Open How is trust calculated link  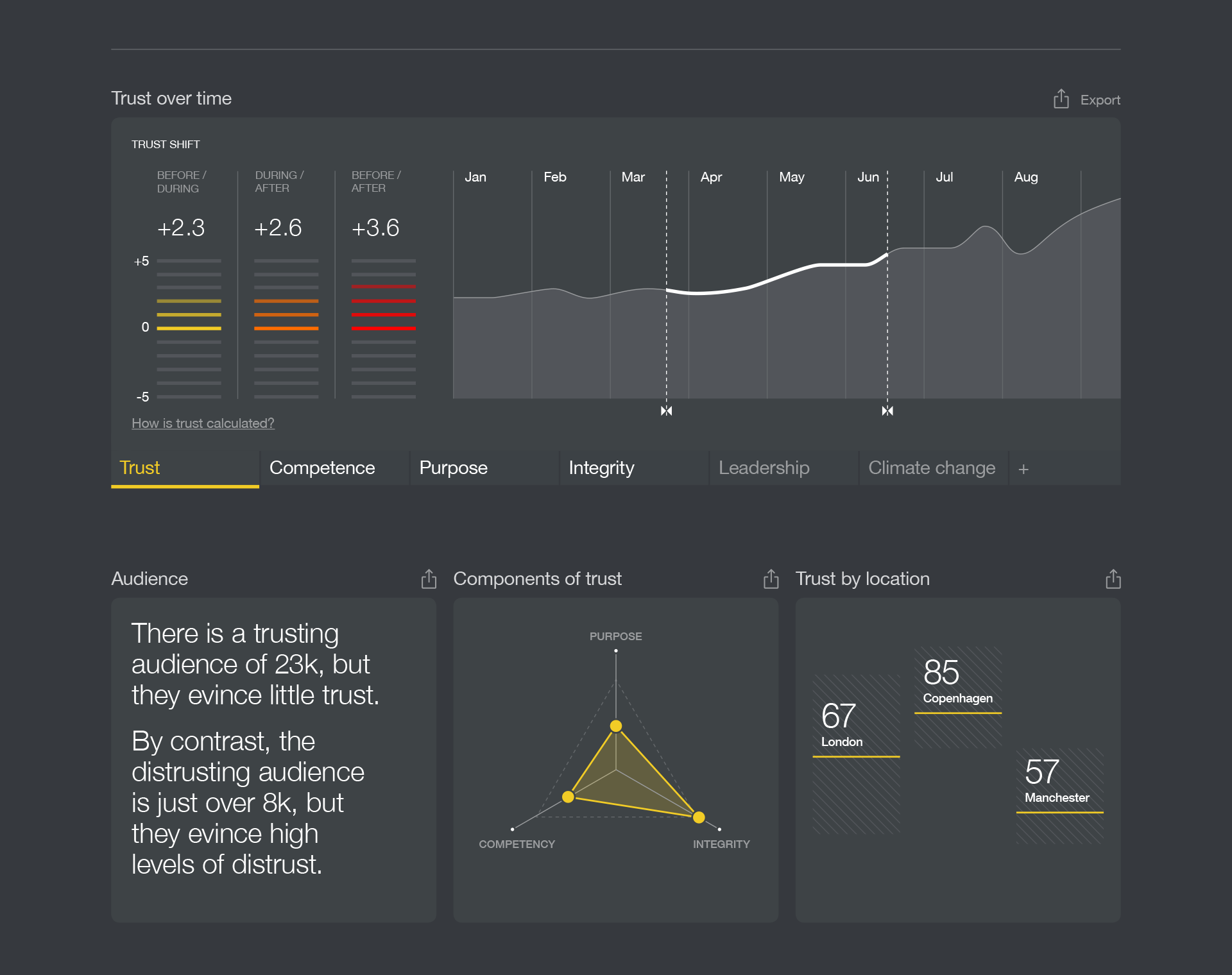pyautogui.click(x=203, y=423)
